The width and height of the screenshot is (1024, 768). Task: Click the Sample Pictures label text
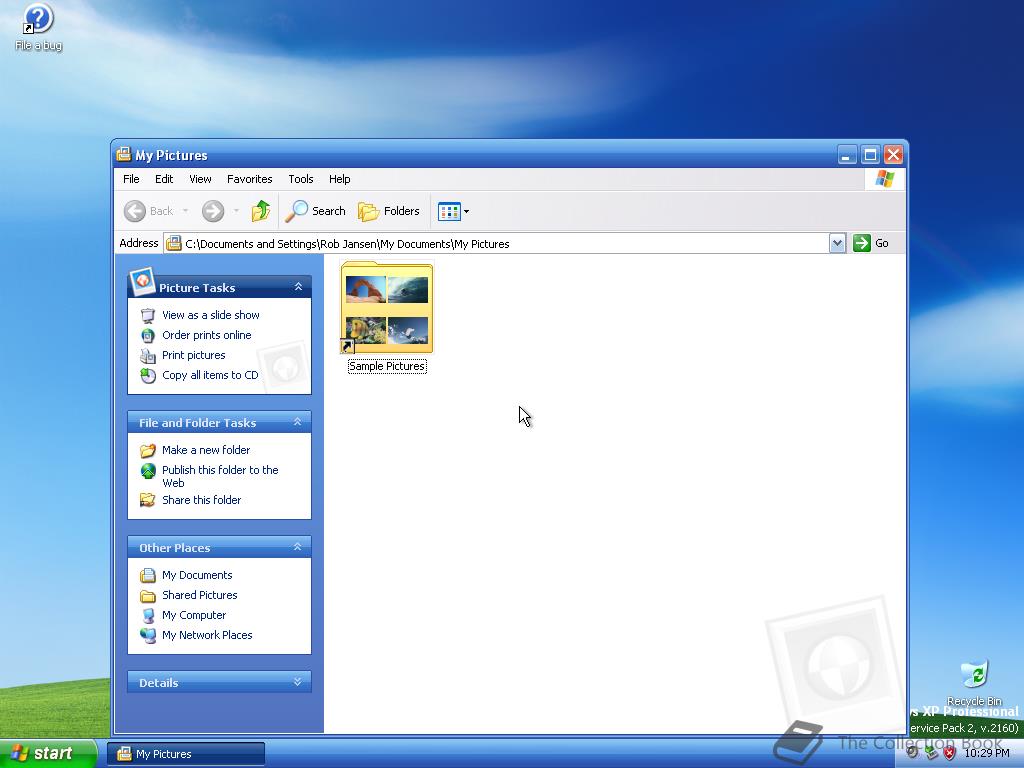pyautogui.click(x=387, y=366)
